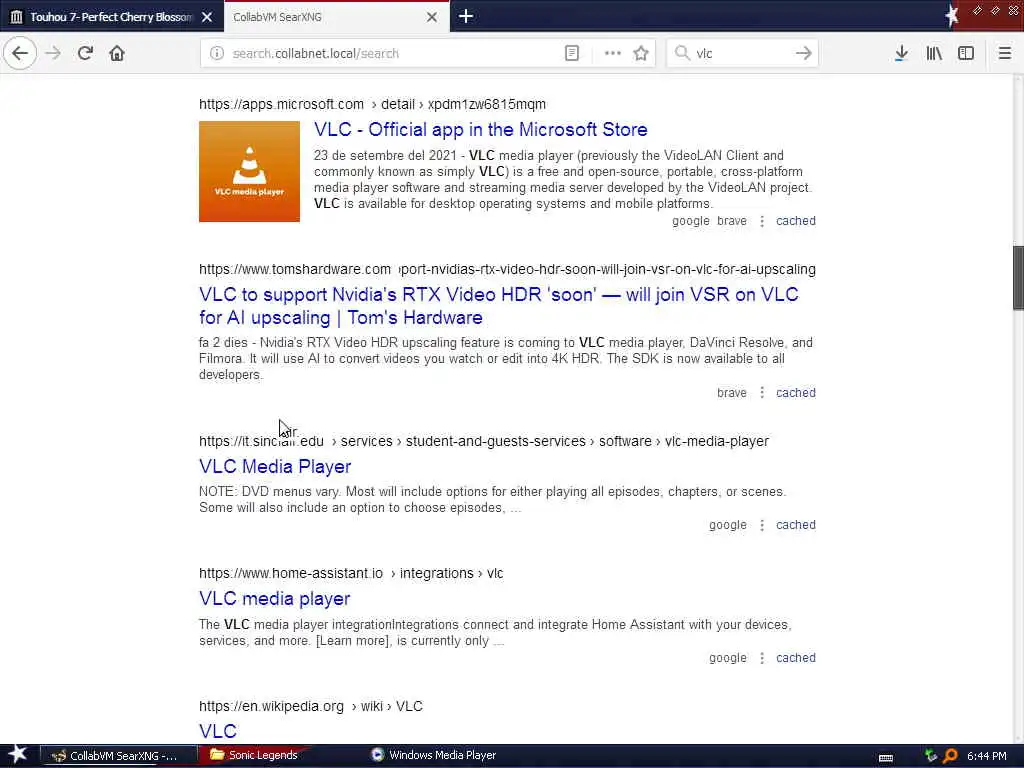Open cached link for Tom's Hardware result
Viewport: 1024px width, 768px height.
click(795, 392)
